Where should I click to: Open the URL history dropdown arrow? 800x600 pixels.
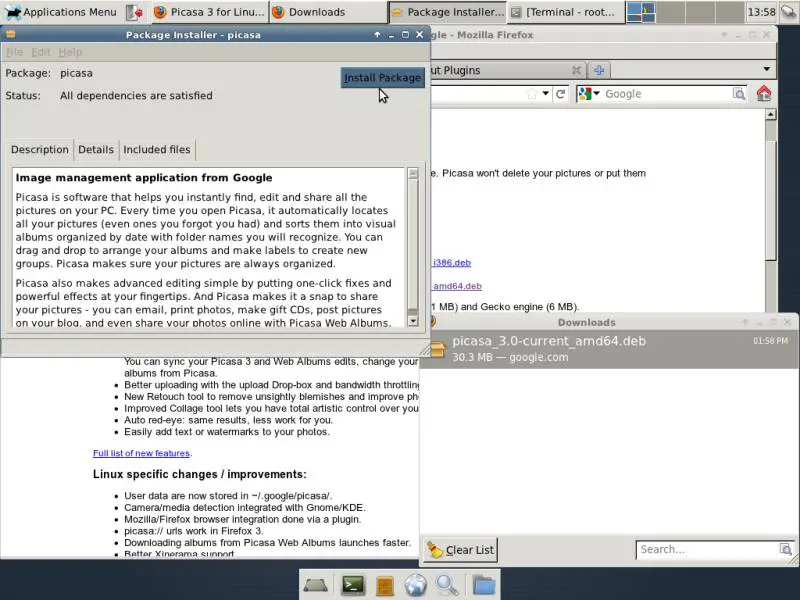(x=545, y=93)
